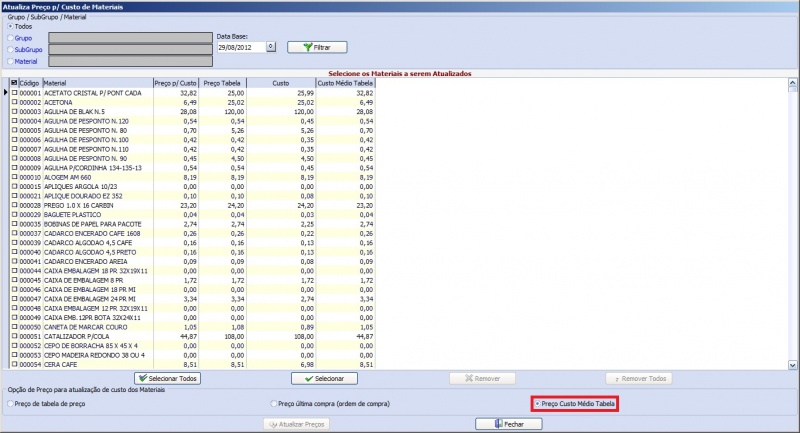Check the box for 000001 ACETATO CRISTAL
Image resolution: width=800 pixels, height=433 pixels.
[x=14, y=93]
